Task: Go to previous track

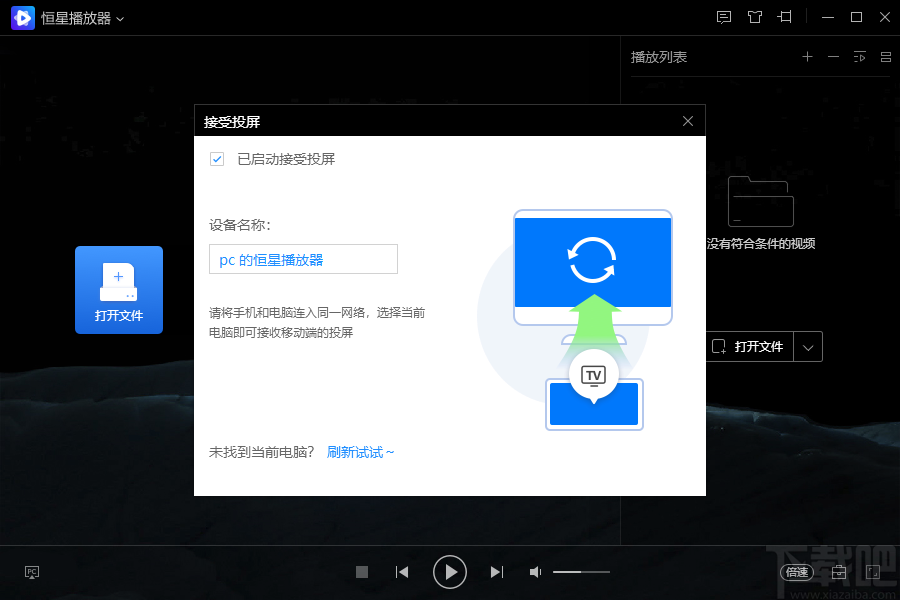Action: tap(402, 572)
